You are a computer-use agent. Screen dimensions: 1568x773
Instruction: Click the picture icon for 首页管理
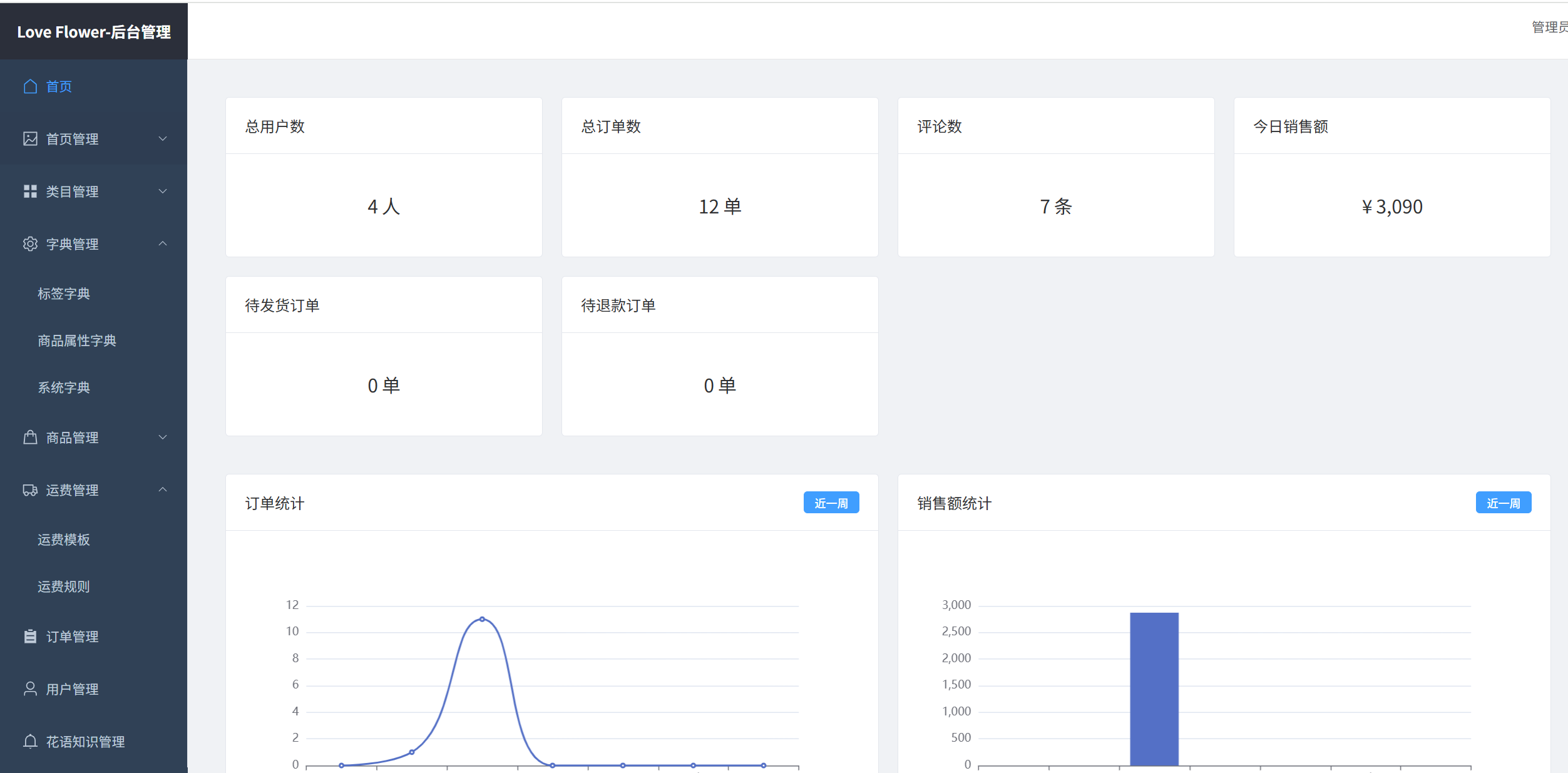tap(30, 139)
